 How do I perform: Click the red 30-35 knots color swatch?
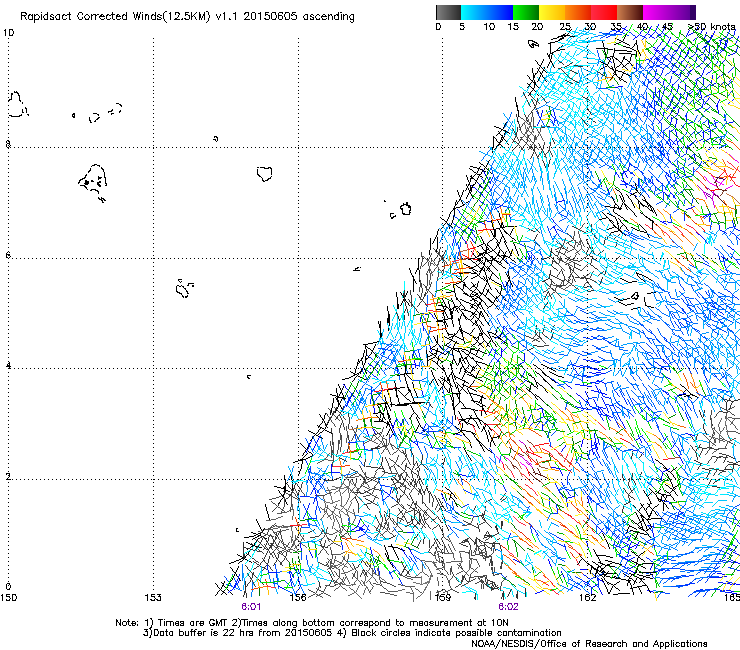604,12
